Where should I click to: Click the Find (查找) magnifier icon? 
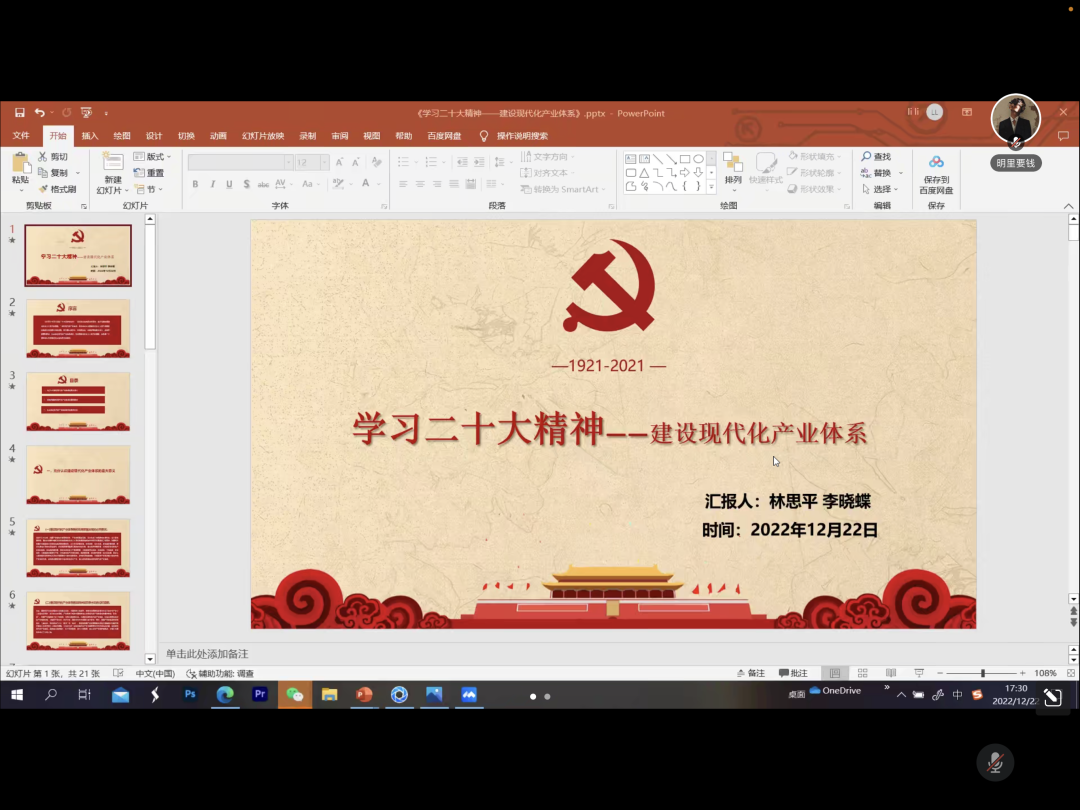tap(866, 157)
